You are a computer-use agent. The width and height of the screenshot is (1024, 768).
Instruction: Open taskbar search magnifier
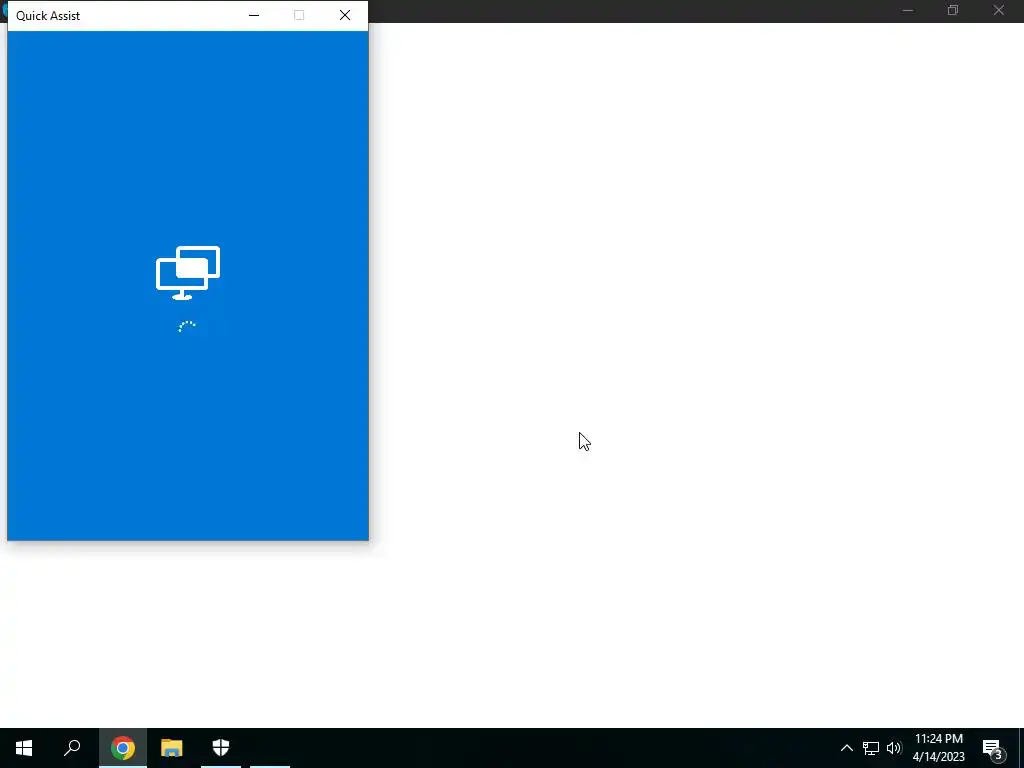tap(72, 748)
